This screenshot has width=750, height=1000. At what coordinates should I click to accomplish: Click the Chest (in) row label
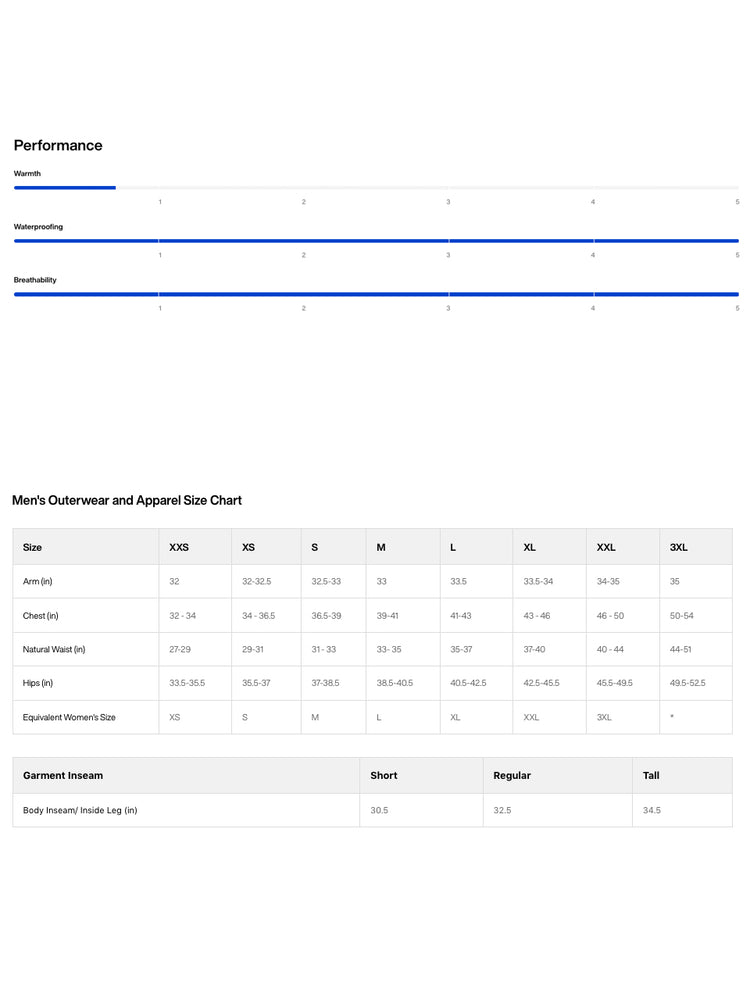tap(40, 616)
